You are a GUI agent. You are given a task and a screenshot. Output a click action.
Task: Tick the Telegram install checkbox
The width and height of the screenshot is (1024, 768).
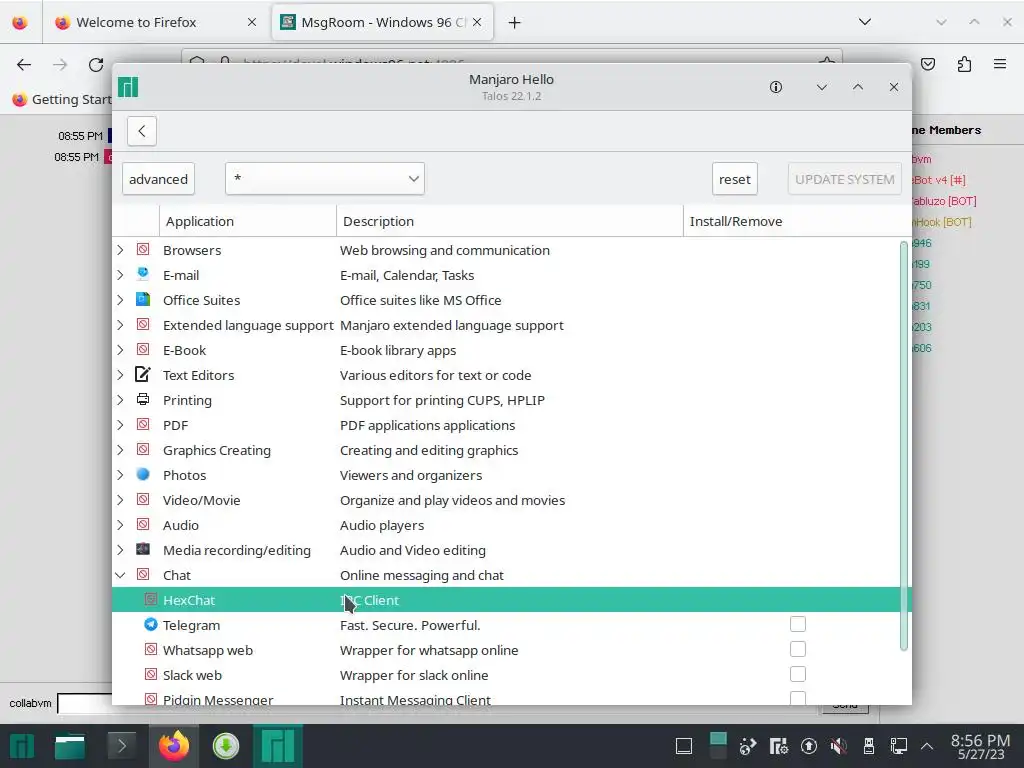798,624
